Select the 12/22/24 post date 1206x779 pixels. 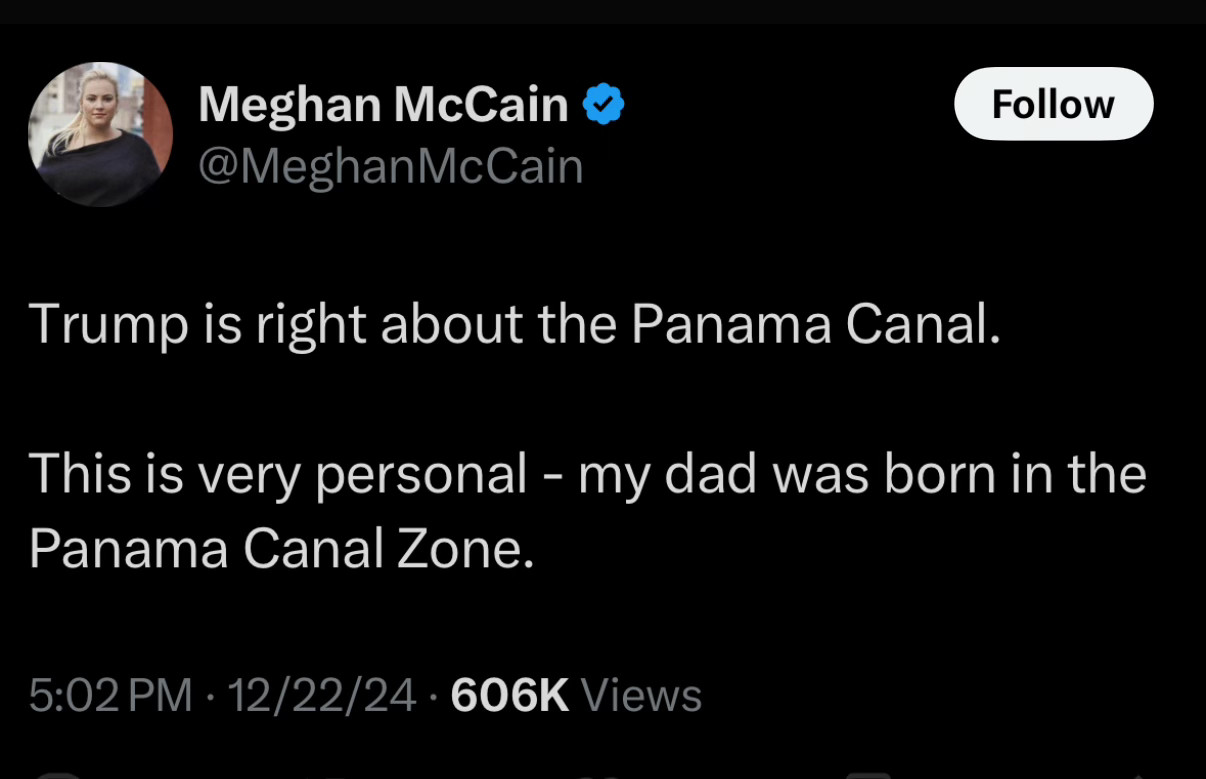[x=322, y=694]
